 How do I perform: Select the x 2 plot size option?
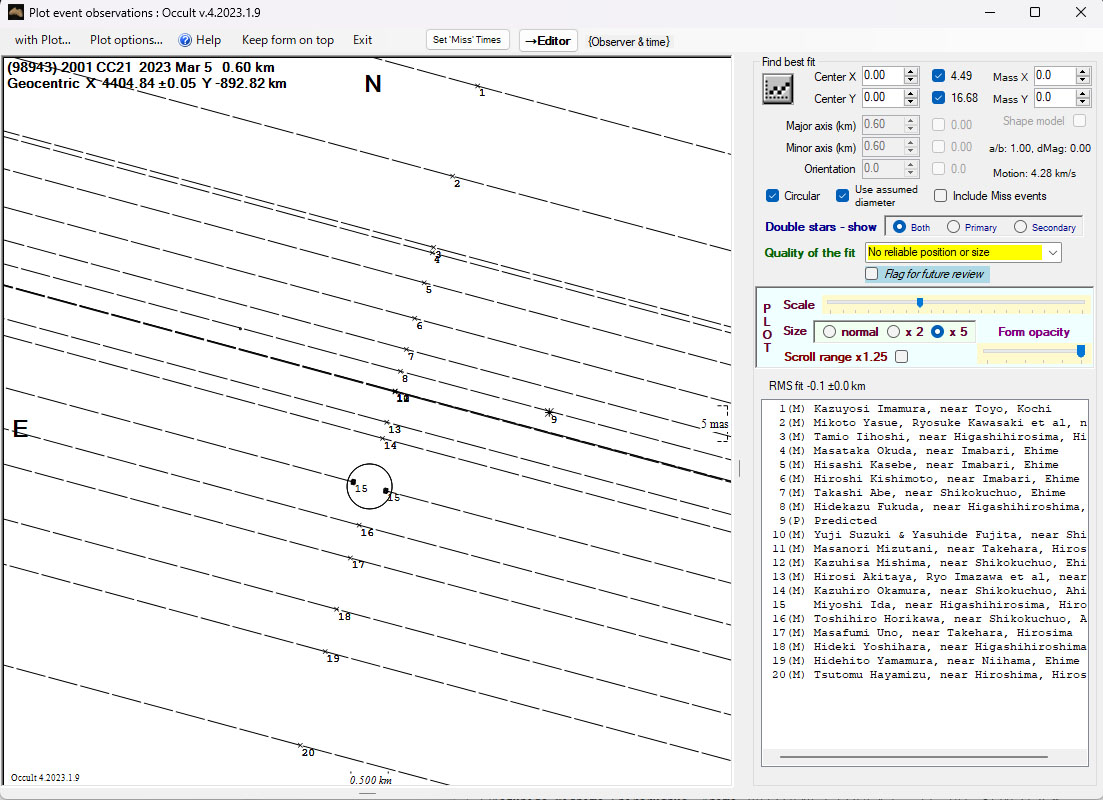click(x=894, y=332)
